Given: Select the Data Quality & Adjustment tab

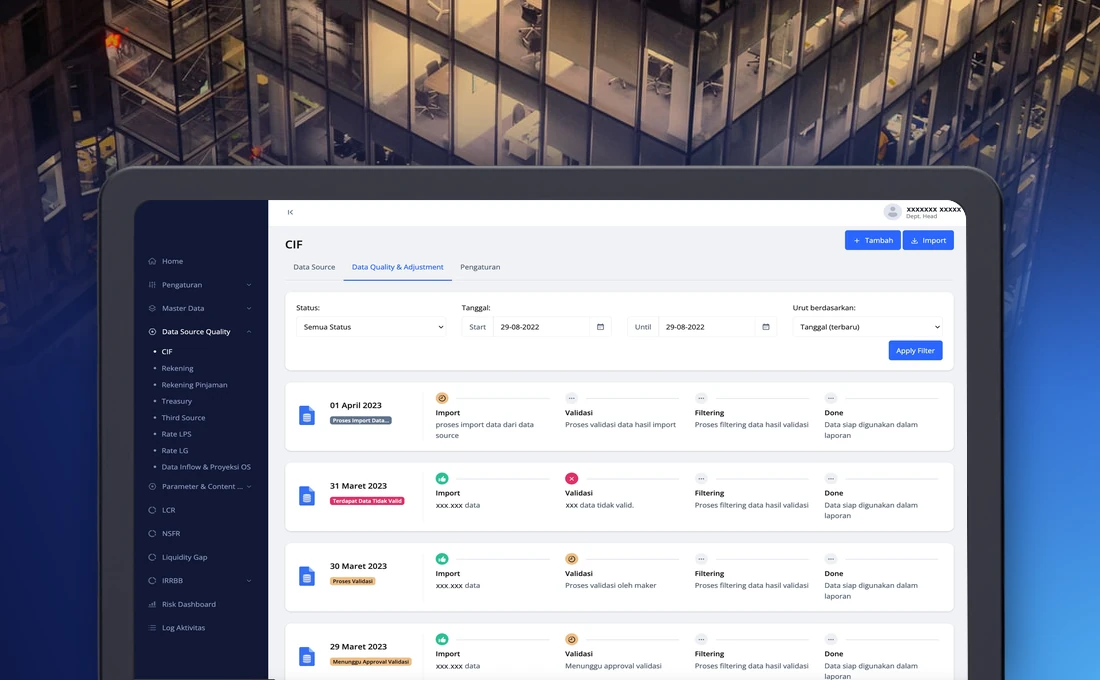Looking at the screenshot, I should point(398,267).
